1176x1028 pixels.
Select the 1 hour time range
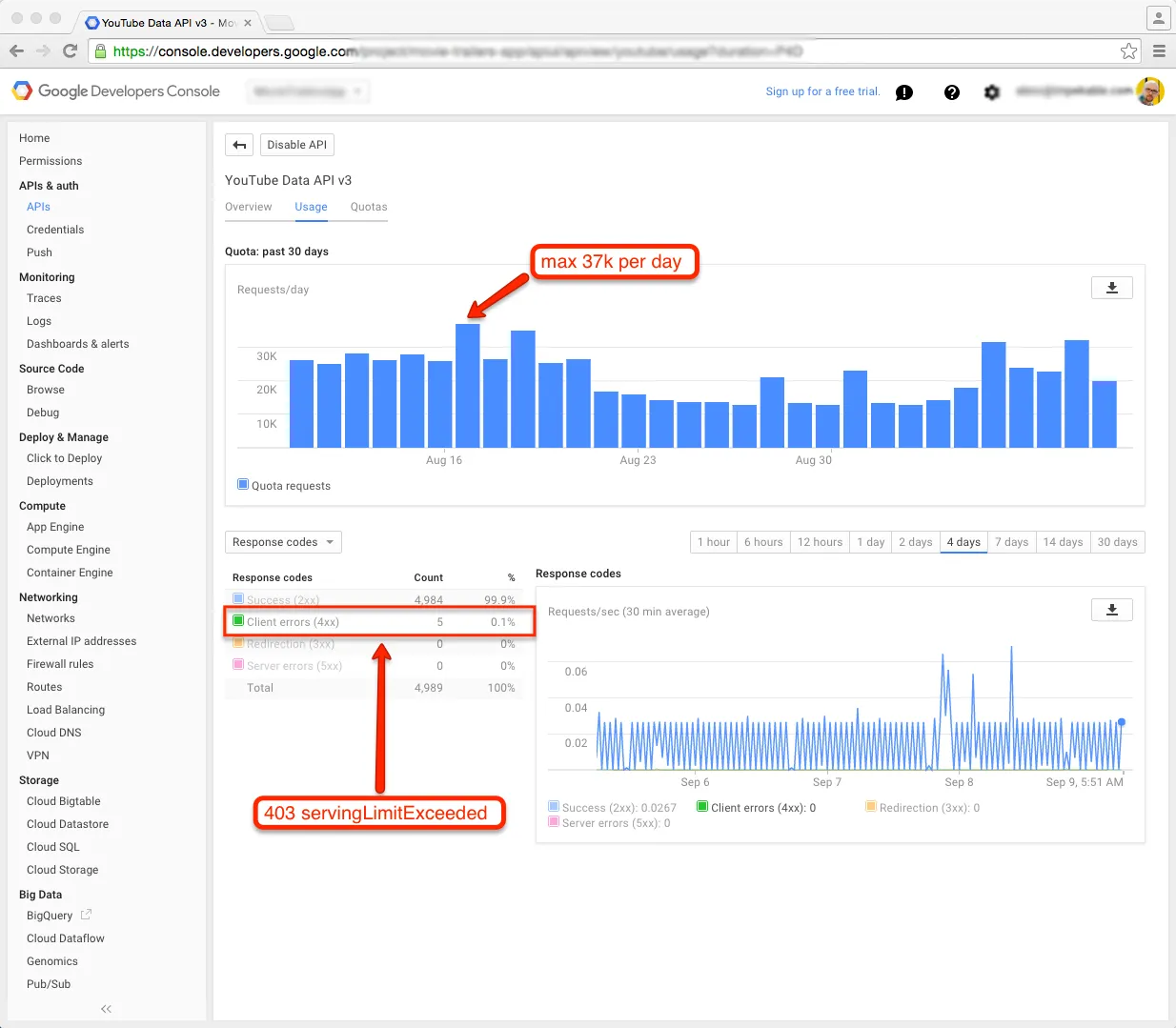point(714,542)
